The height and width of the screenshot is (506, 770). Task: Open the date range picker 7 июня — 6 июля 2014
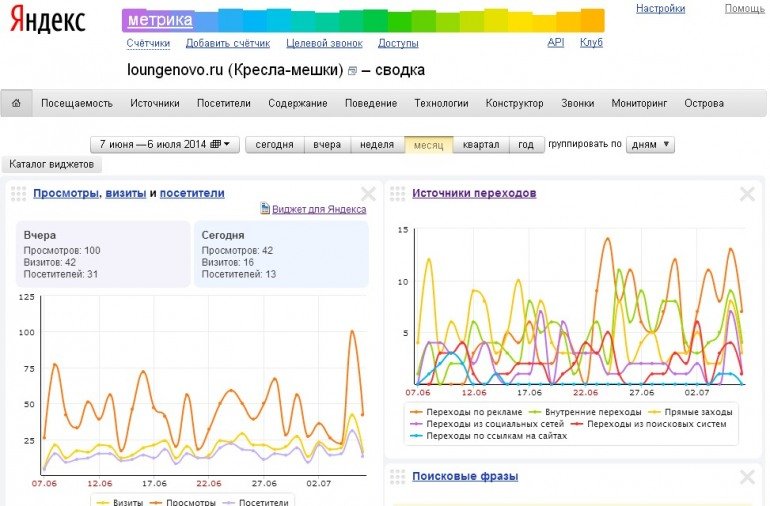pyautogui.click(x=165, y=144)
